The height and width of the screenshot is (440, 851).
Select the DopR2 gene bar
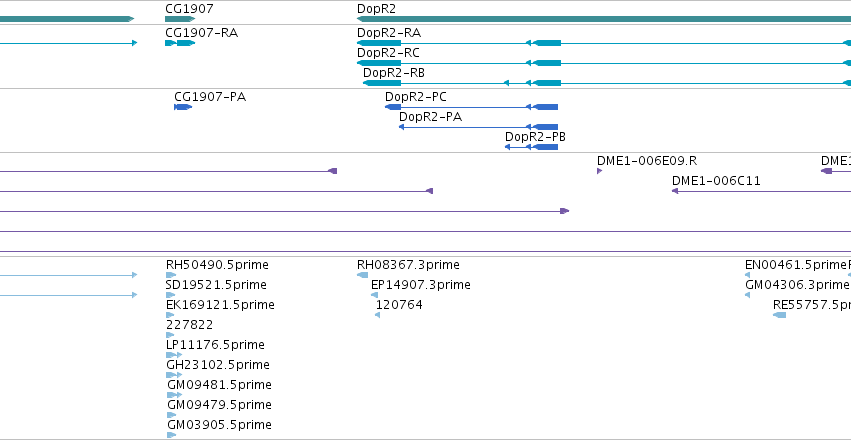click(604, 19)
